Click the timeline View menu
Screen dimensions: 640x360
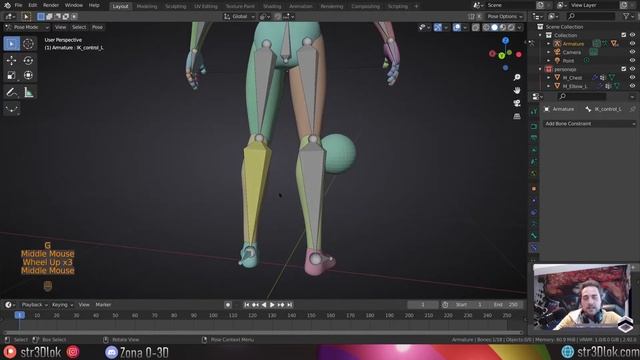point(84,305)
